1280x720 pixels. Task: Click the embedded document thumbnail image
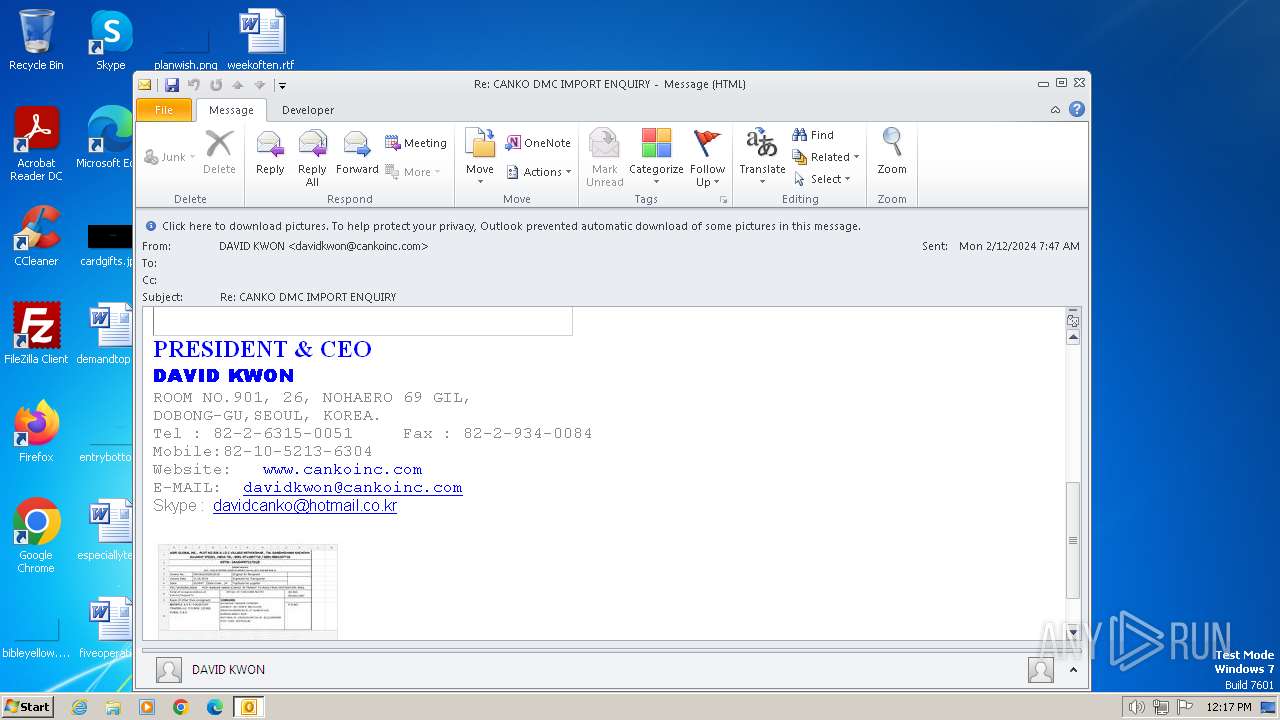(x=248, y=591)
